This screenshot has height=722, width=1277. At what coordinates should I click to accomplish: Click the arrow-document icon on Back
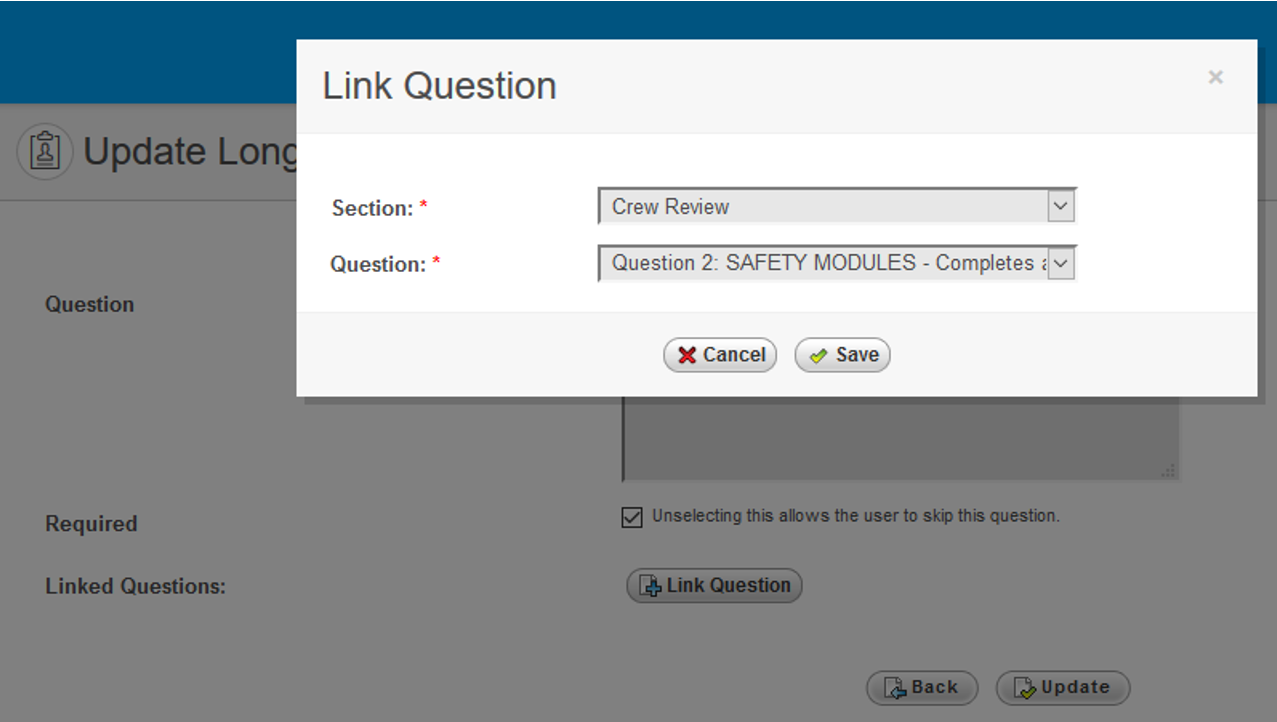[x=895, y=688]
